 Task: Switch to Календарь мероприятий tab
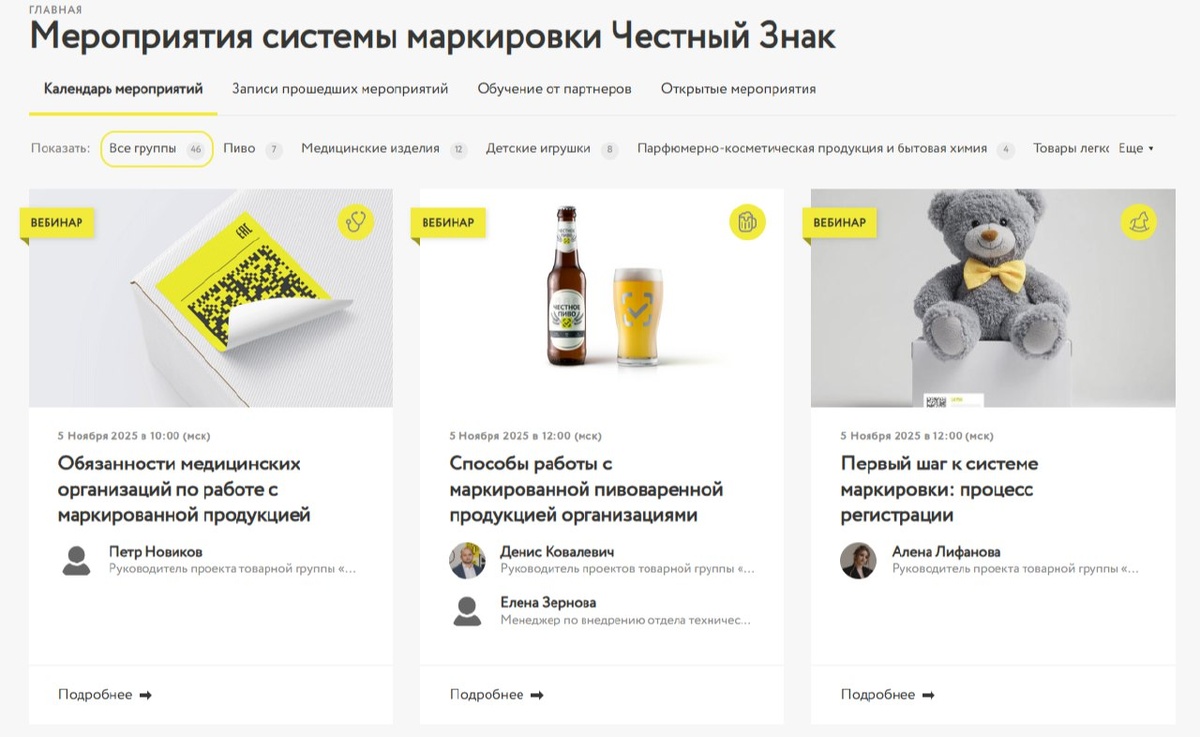pyautogui.click(x=123, y=89)
